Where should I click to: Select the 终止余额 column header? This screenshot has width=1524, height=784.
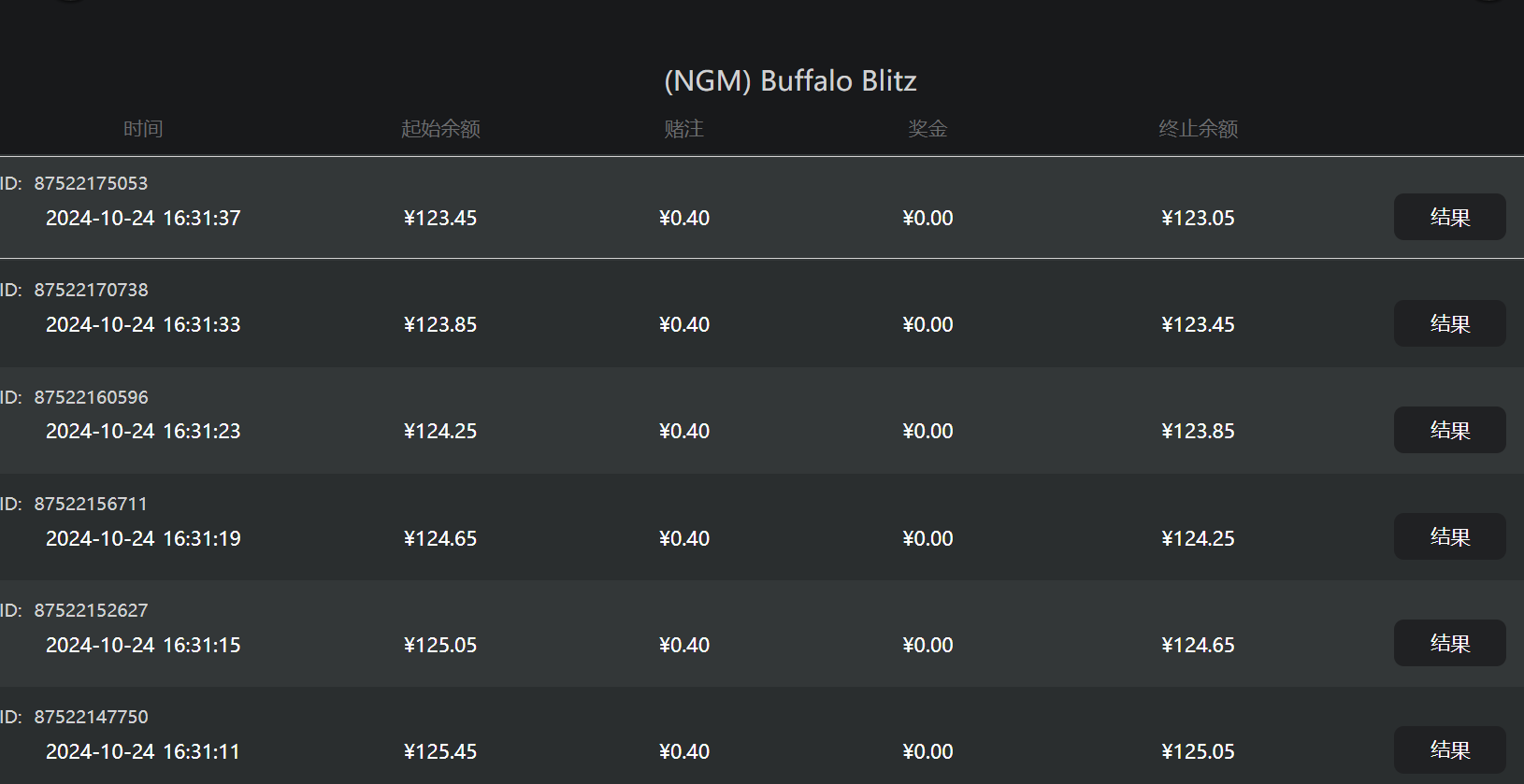click(x=1198, y=129)
